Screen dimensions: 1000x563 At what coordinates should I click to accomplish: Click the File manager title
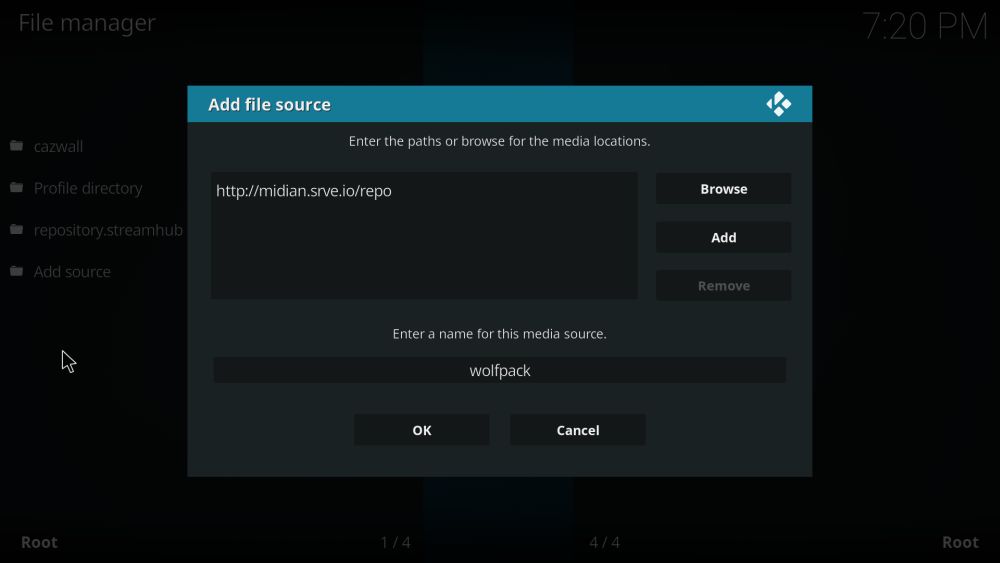87,23
